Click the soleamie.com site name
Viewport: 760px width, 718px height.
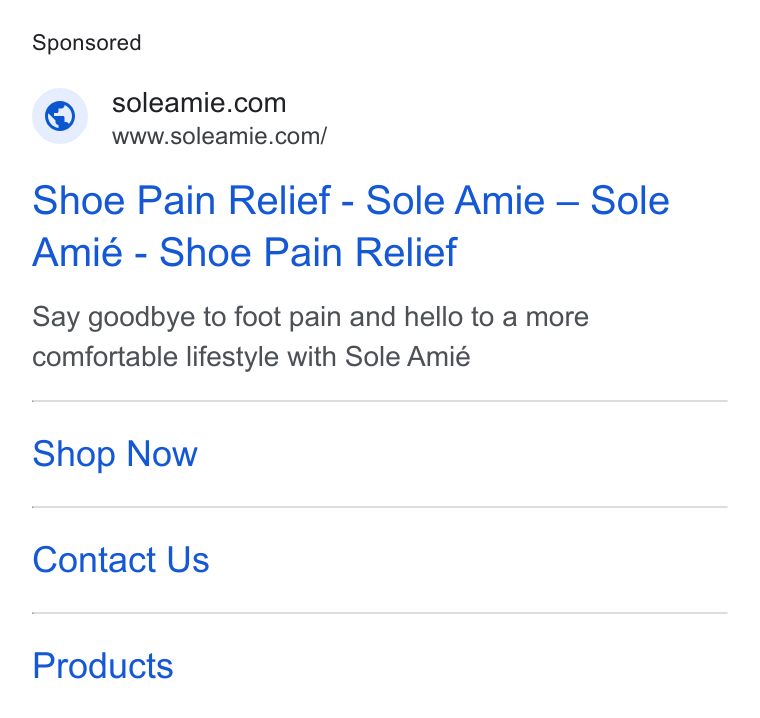pyautogui.click(x=199, y=103)
